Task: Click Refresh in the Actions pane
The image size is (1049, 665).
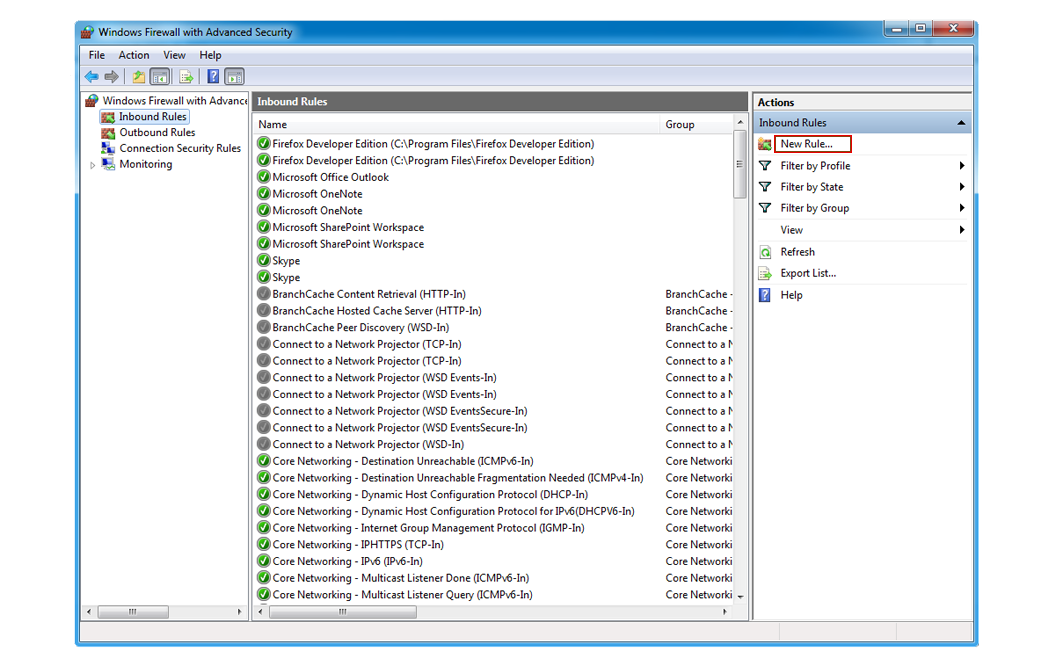Action: tap(797, 252)
